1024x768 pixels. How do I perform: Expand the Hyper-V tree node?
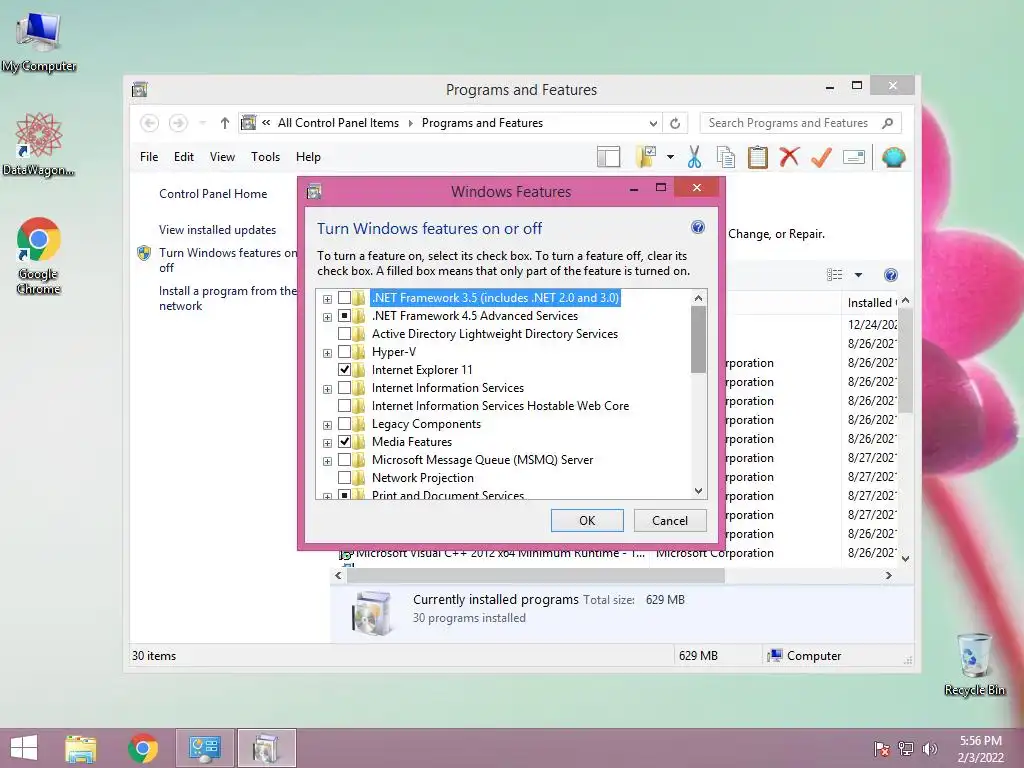(327, 353)
